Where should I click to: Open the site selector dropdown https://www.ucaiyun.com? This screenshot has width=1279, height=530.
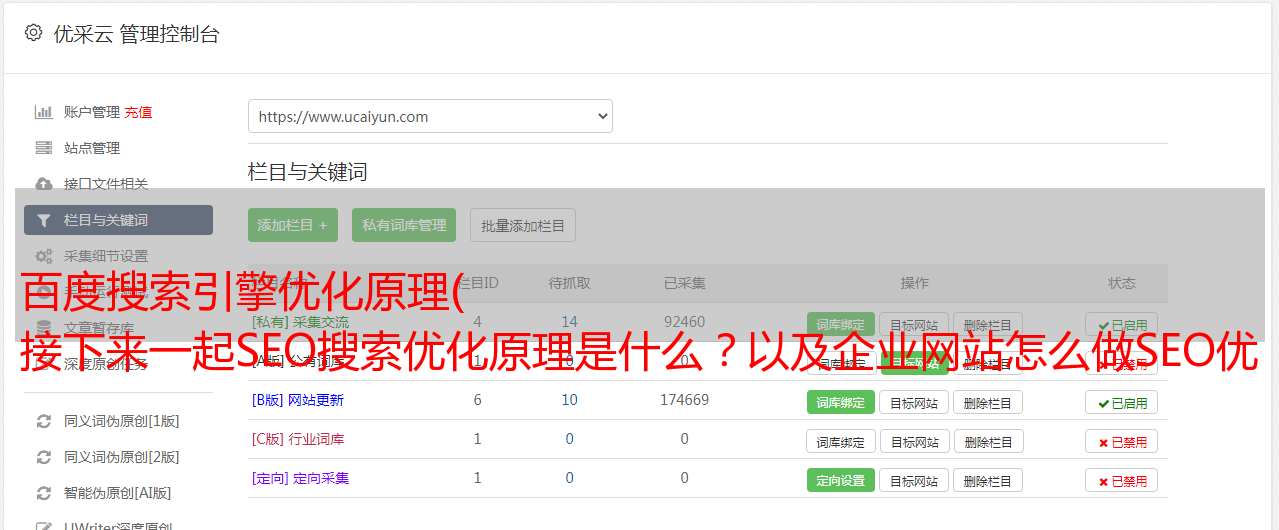[x=430, y=116]
